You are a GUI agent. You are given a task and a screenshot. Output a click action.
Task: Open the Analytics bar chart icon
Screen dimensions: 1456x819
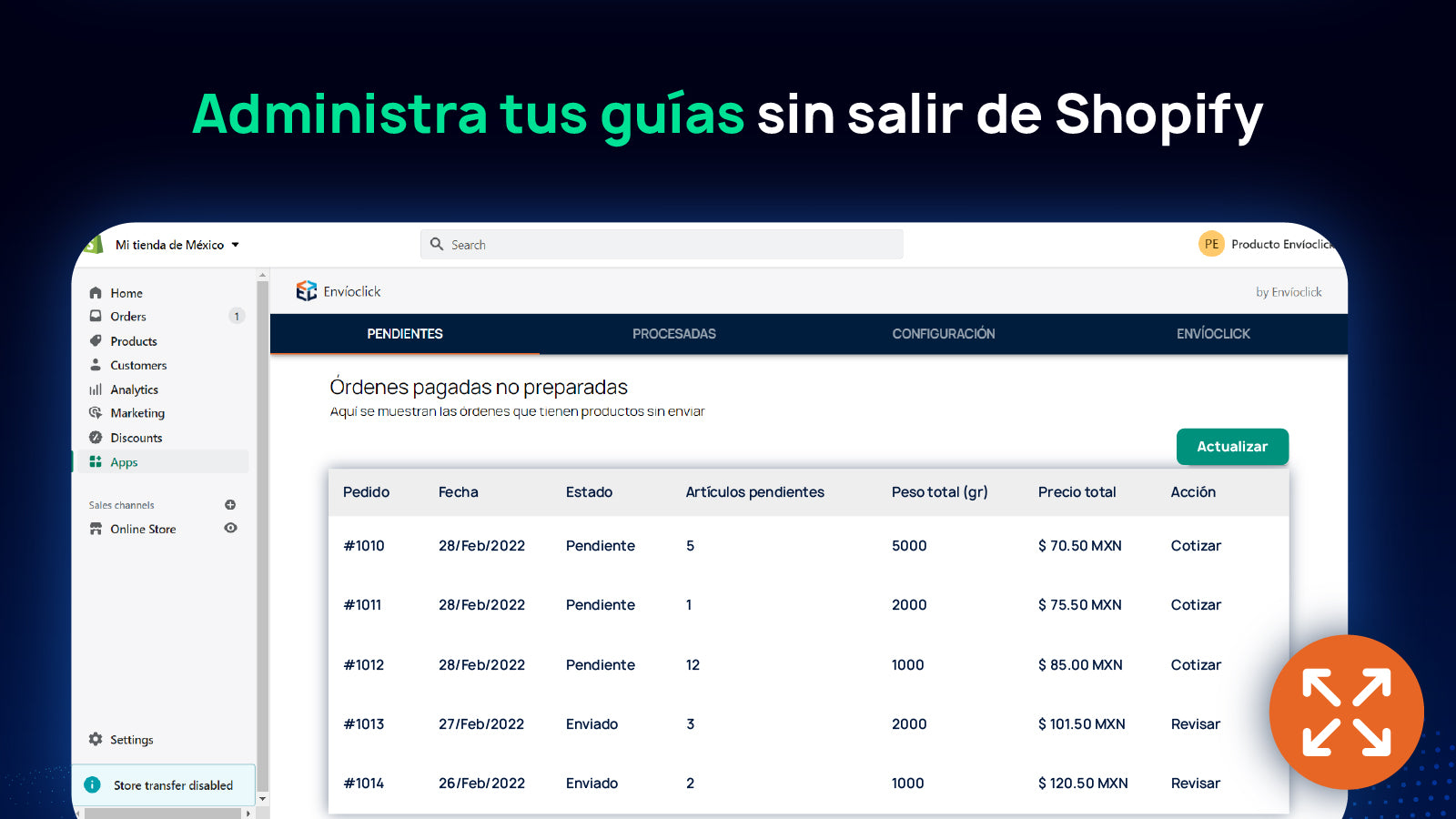(96, 389)
